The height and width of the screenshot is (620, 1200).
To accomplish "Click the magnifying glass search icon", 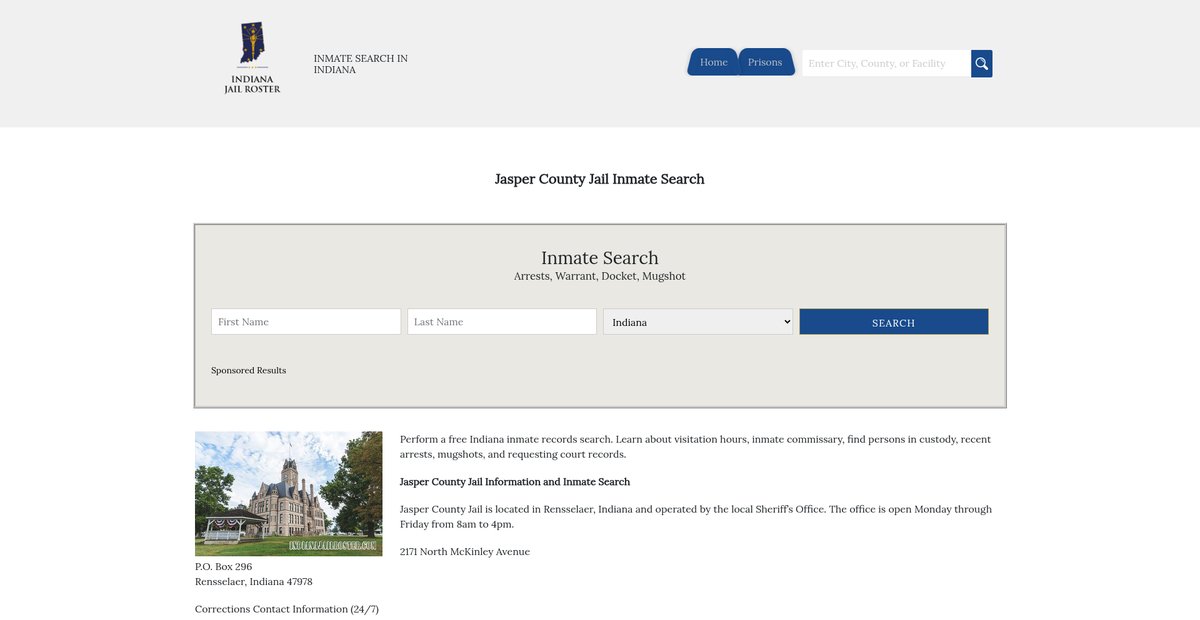I will coord(981,64).
